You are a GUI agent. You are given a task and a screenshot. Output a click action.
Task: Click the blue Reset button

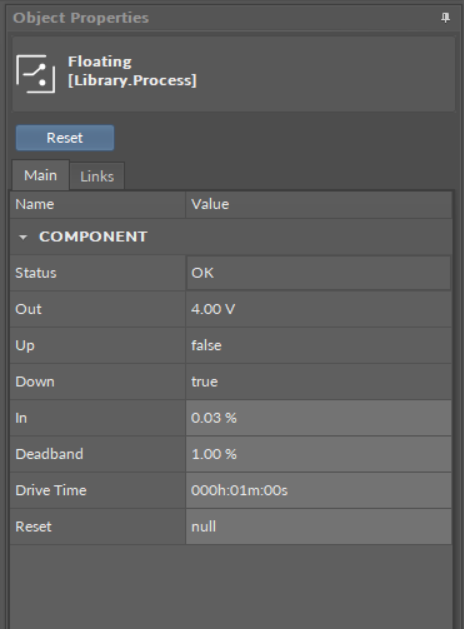[x=65, y=138]
